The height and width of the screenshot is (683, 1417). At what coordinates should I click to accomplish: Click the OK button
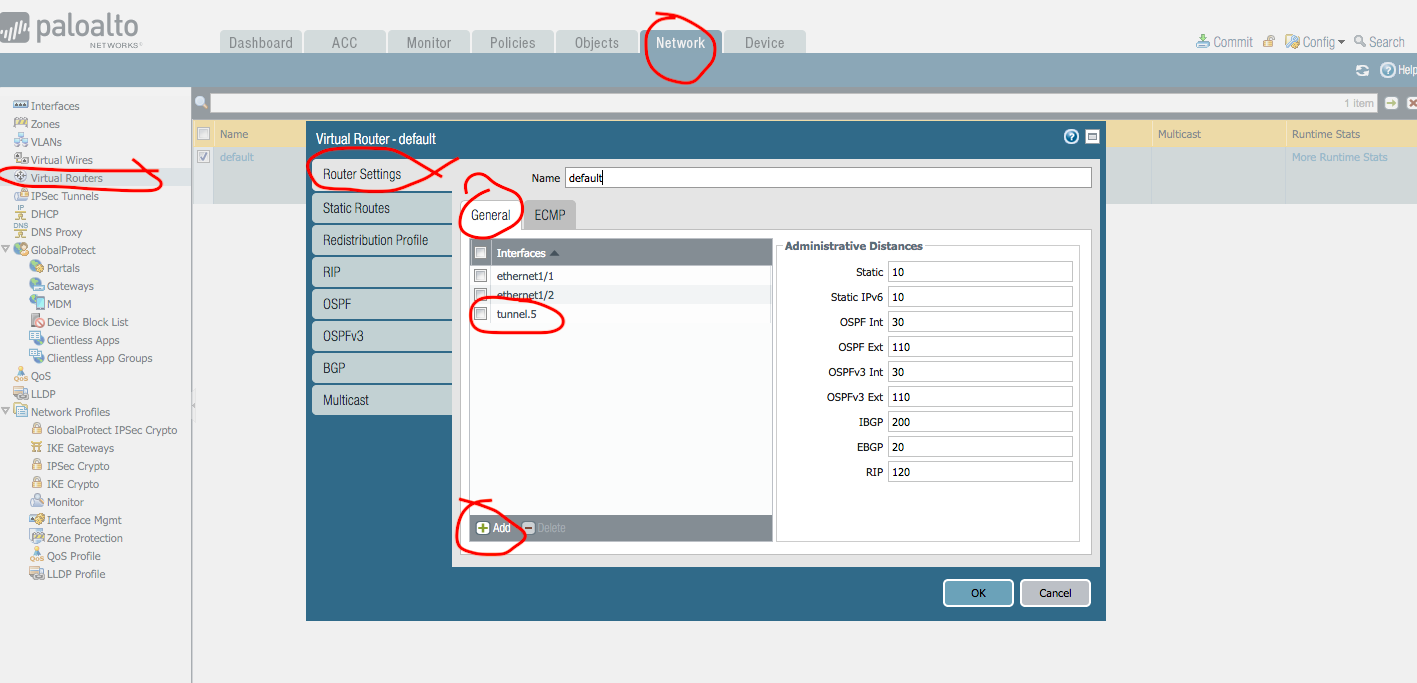pyautogui.click(x=978, y=593)
